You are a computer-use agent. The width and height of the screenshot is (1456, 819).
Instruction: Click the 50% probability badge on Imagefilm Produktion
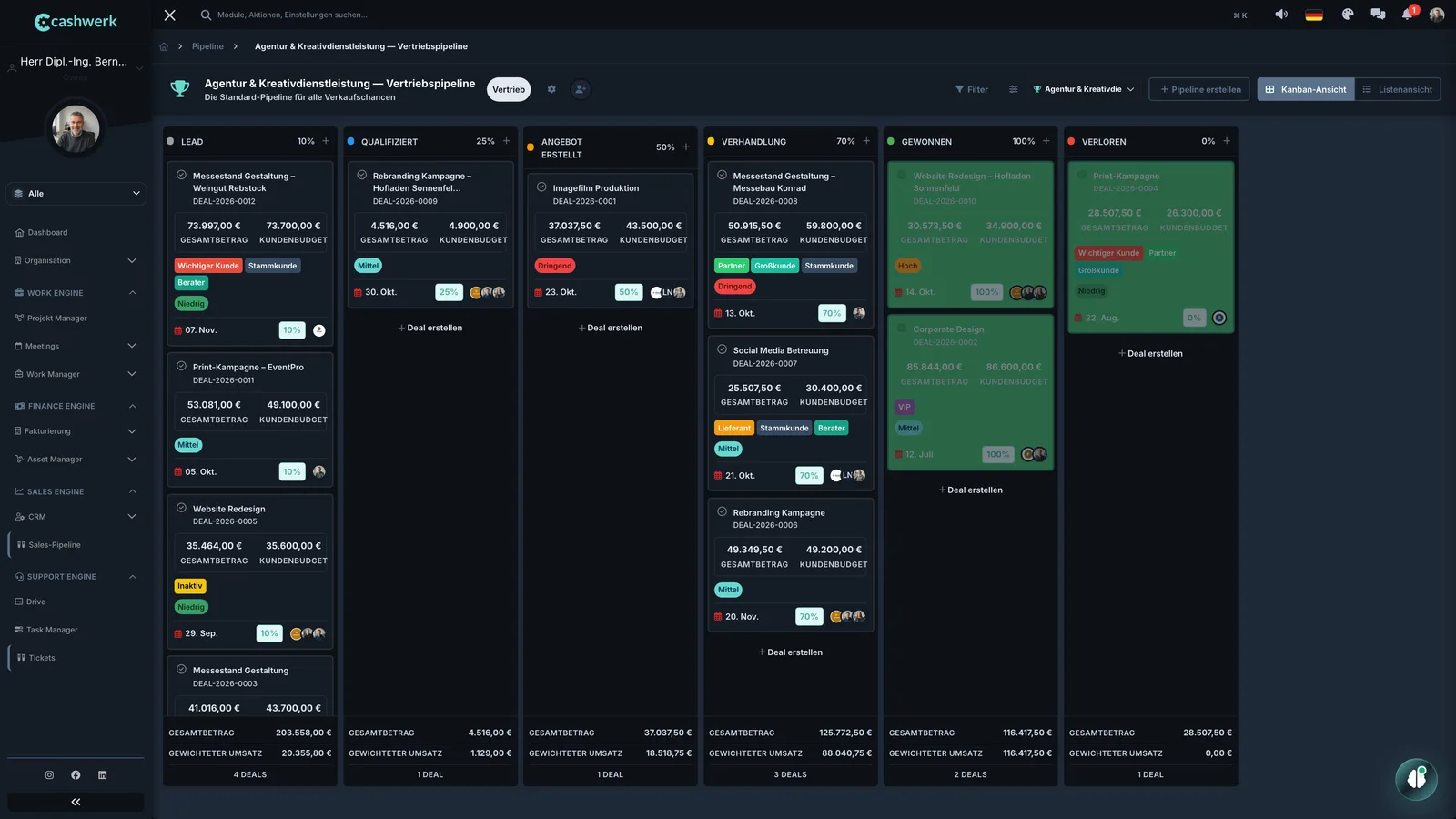point(629,292)
